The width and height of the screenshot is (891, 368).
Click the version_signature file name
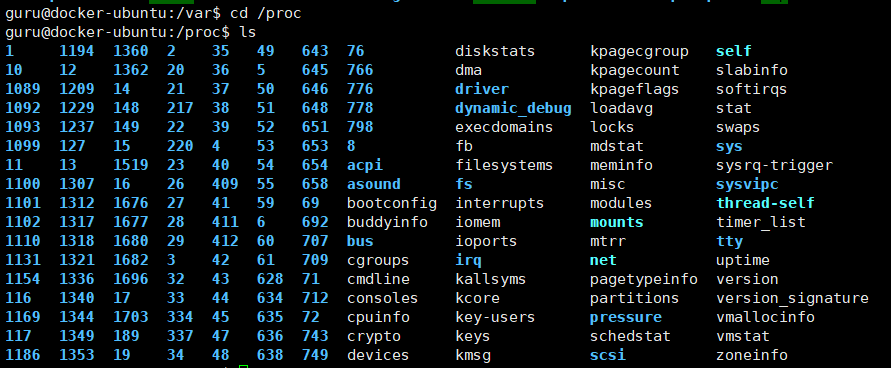pos(792,299)
